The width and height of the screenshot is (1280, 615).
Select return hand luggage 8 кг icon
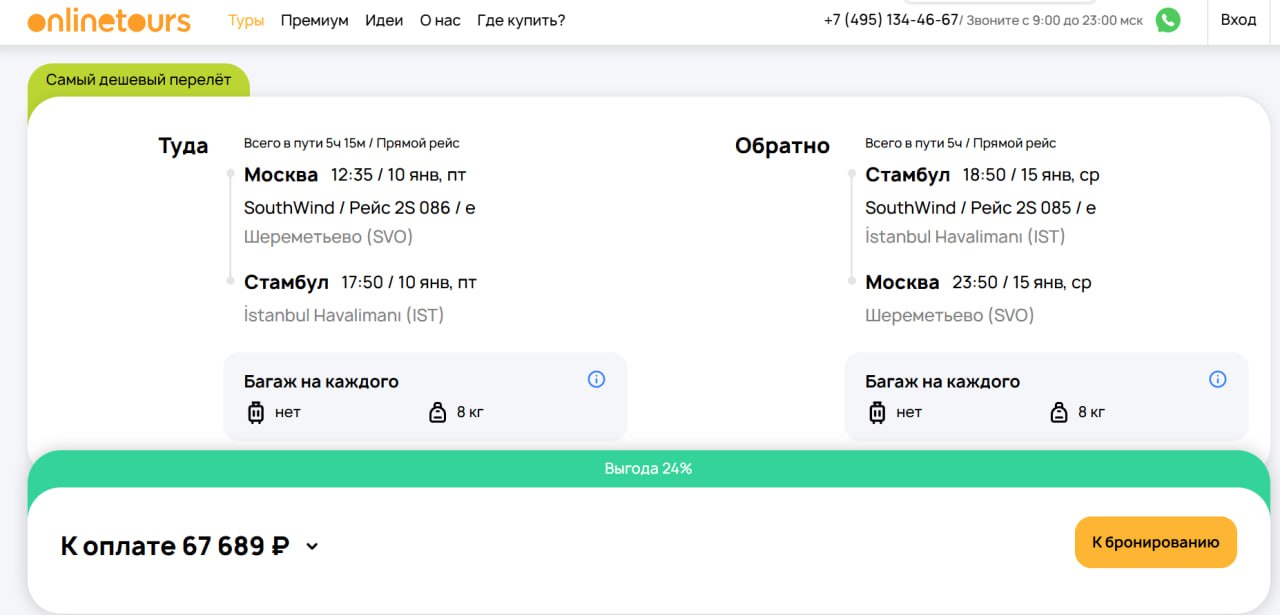(x=1058, y=412)
